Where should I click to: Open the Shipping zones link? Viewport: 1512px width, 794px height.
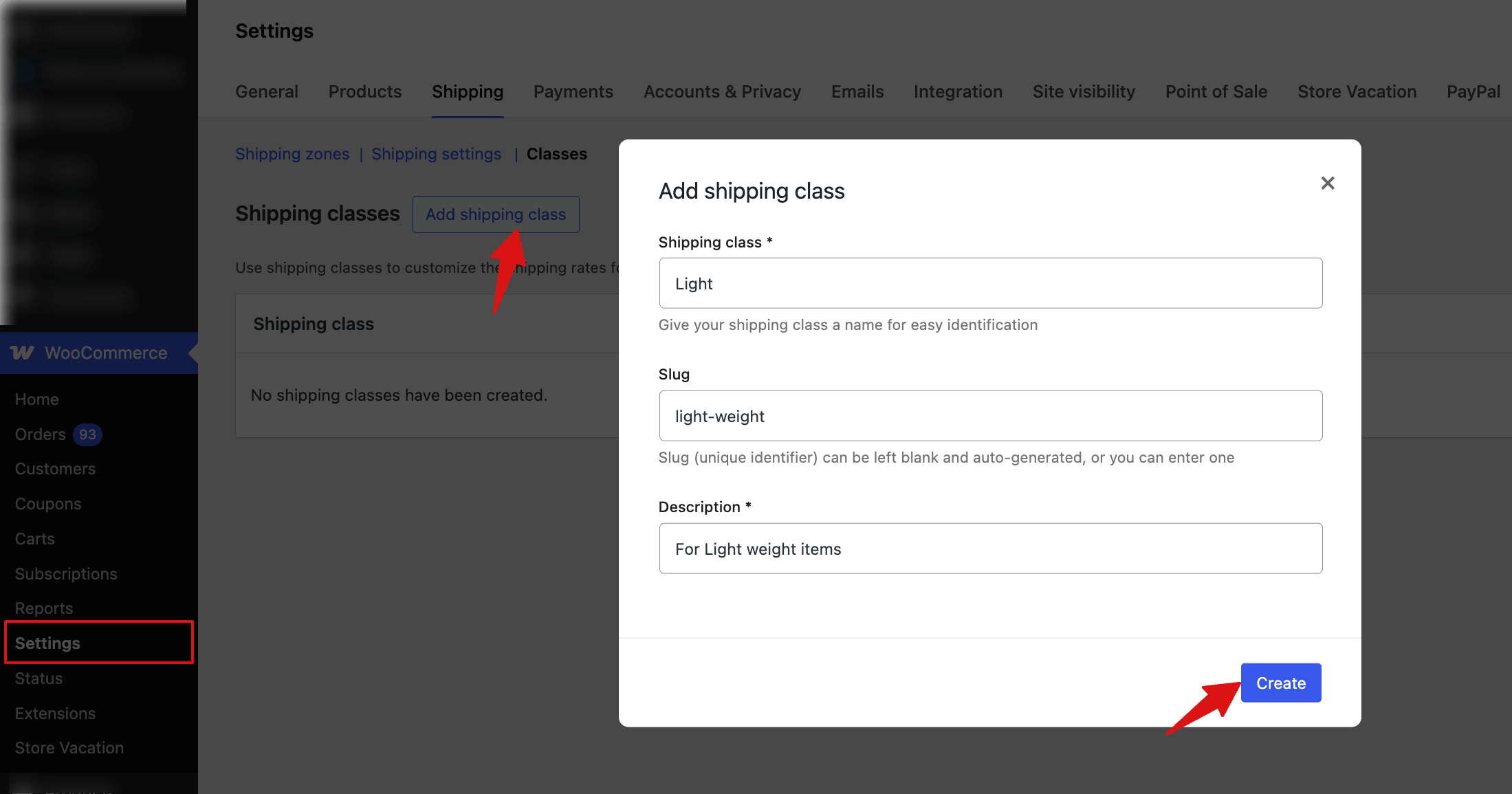pos(292,153)
